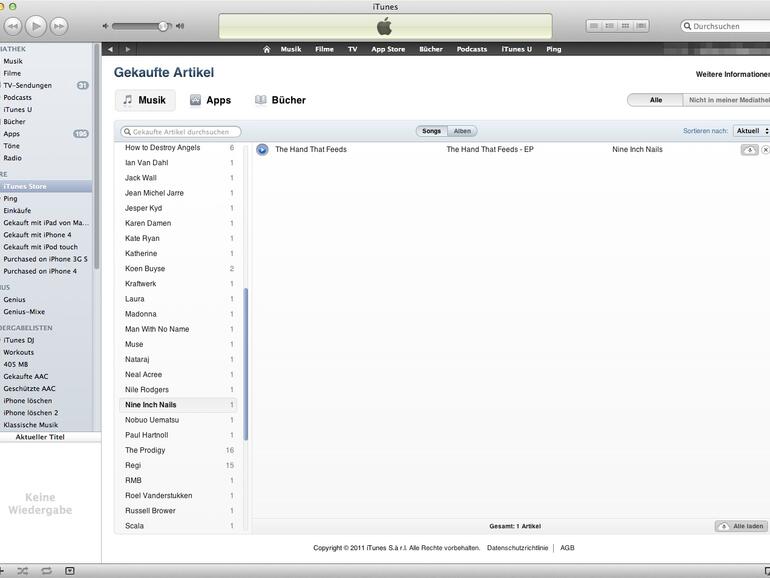Switch to grid view mode

[625, 26]
